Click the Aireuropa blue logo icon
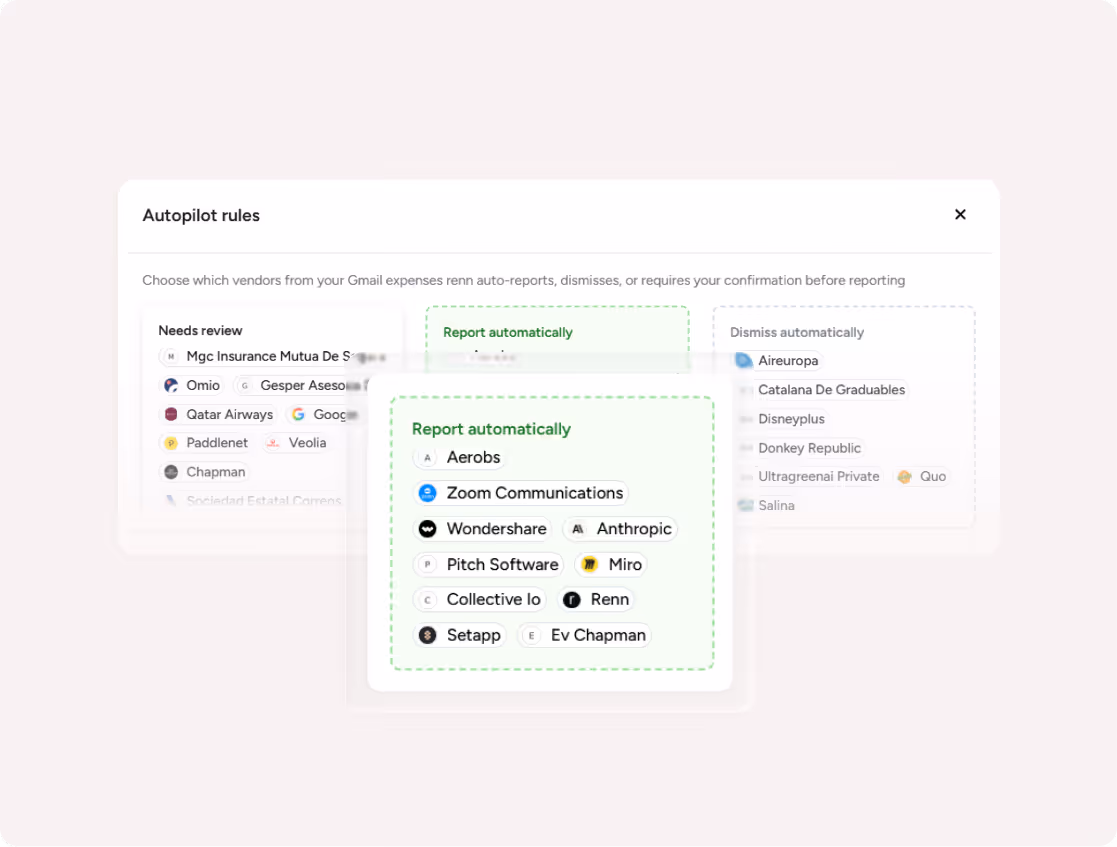The width and height of the screenshot is (1117, 847). (x=744, y=360)
